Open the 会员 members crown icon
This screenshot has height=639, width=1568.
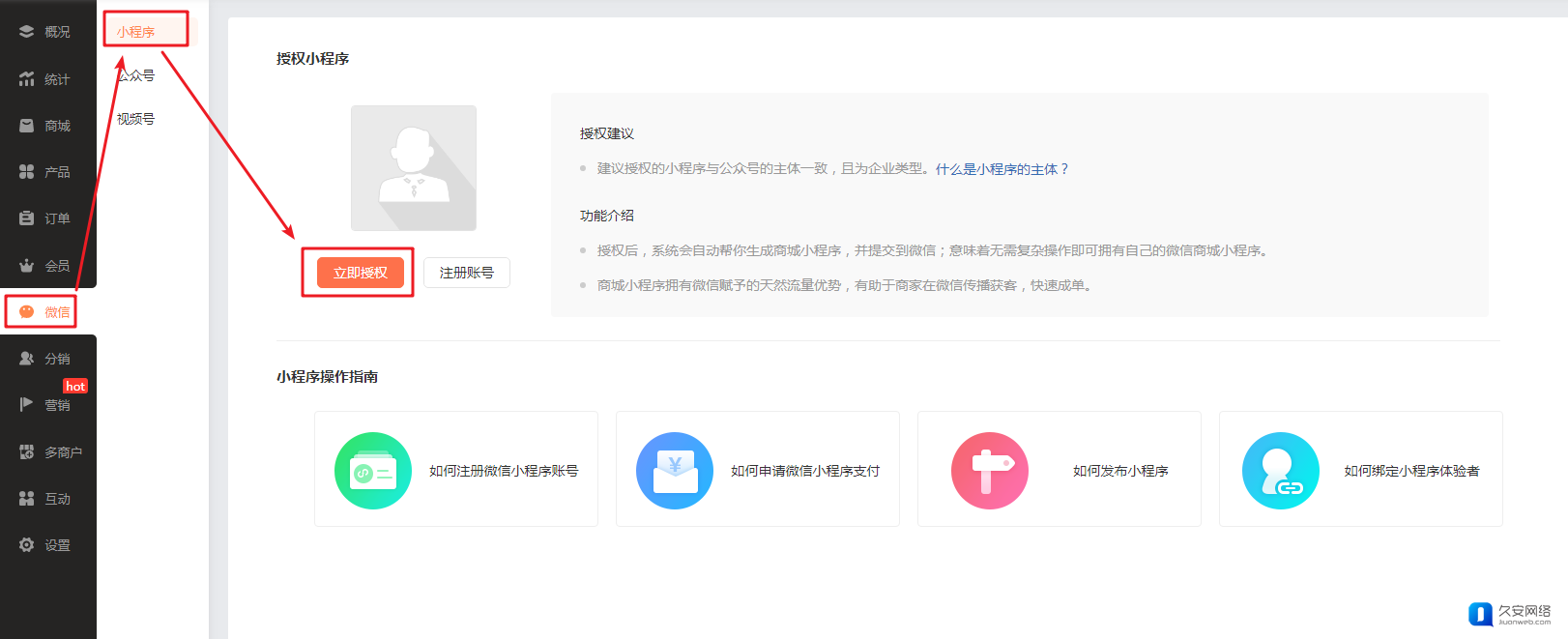26,265
